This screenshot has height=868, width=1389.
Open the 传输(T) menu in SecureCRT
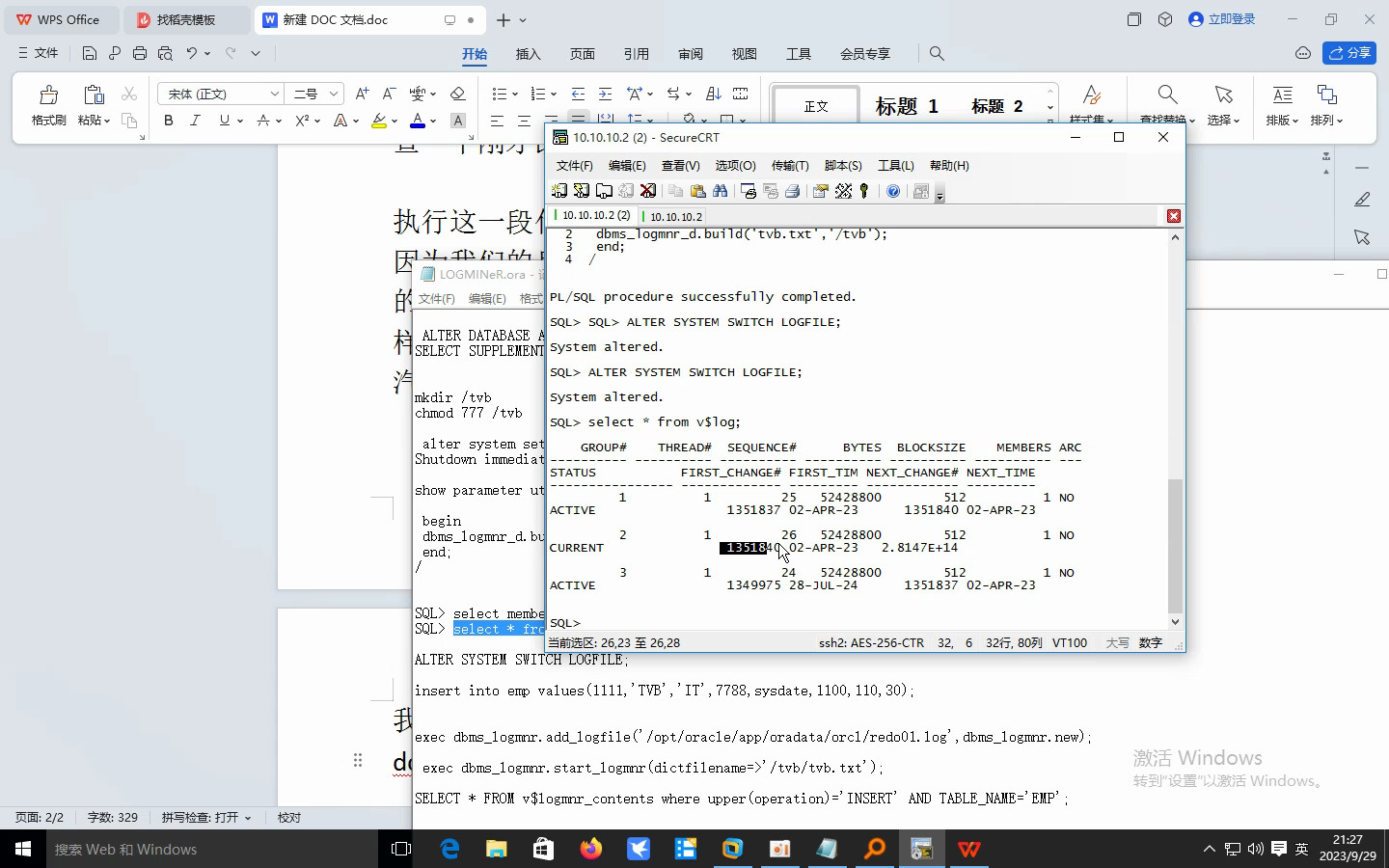click(790, 165)
